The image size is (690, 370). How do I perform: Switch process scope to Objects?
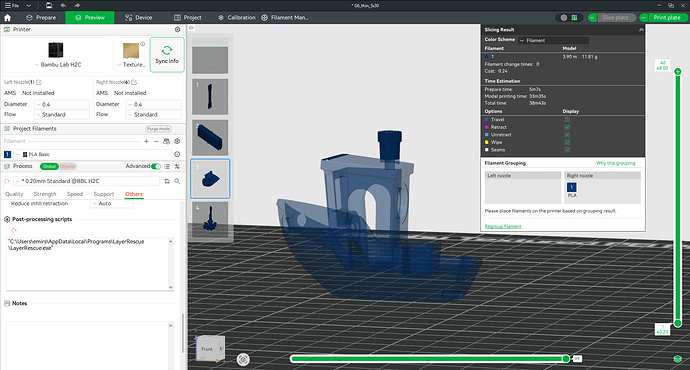[67, 166]
